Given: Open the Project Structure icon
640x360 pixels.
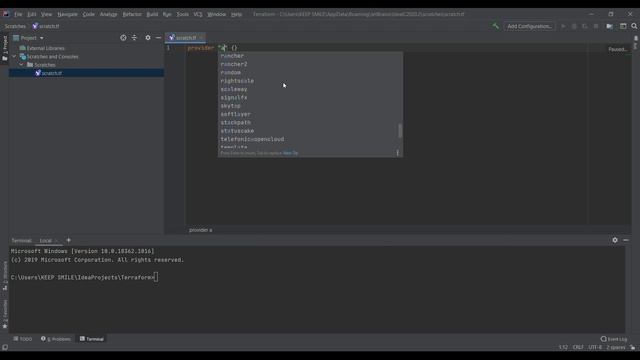Looking at the screenshot, I should pyautogui.click(x=609, y=26).
